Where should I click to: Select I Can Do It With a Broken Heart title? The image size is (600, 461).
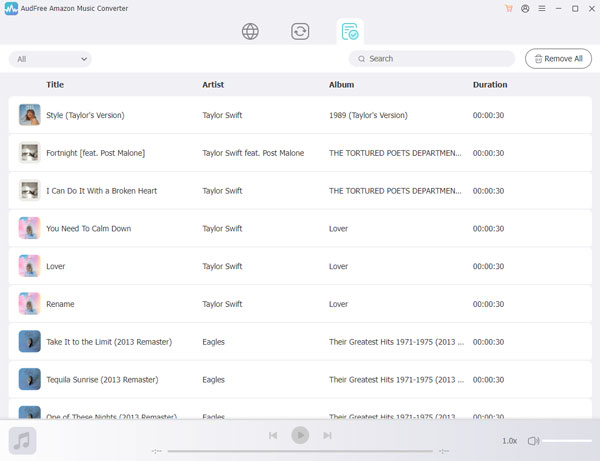pos(101,191)
